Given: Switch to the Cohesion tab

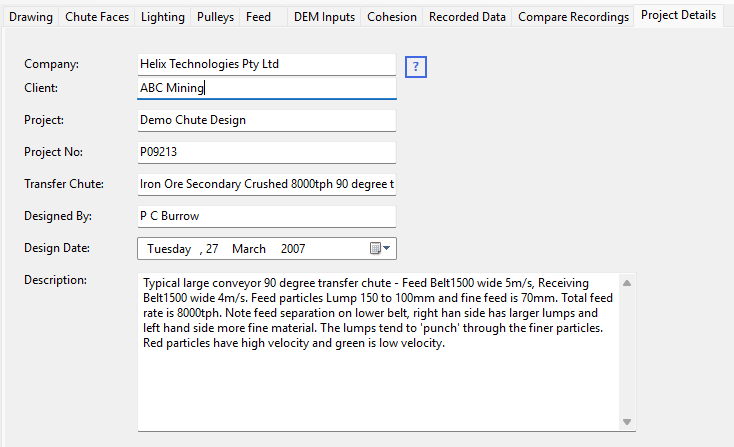Looking at the screenshot, I should click(392, 17).
